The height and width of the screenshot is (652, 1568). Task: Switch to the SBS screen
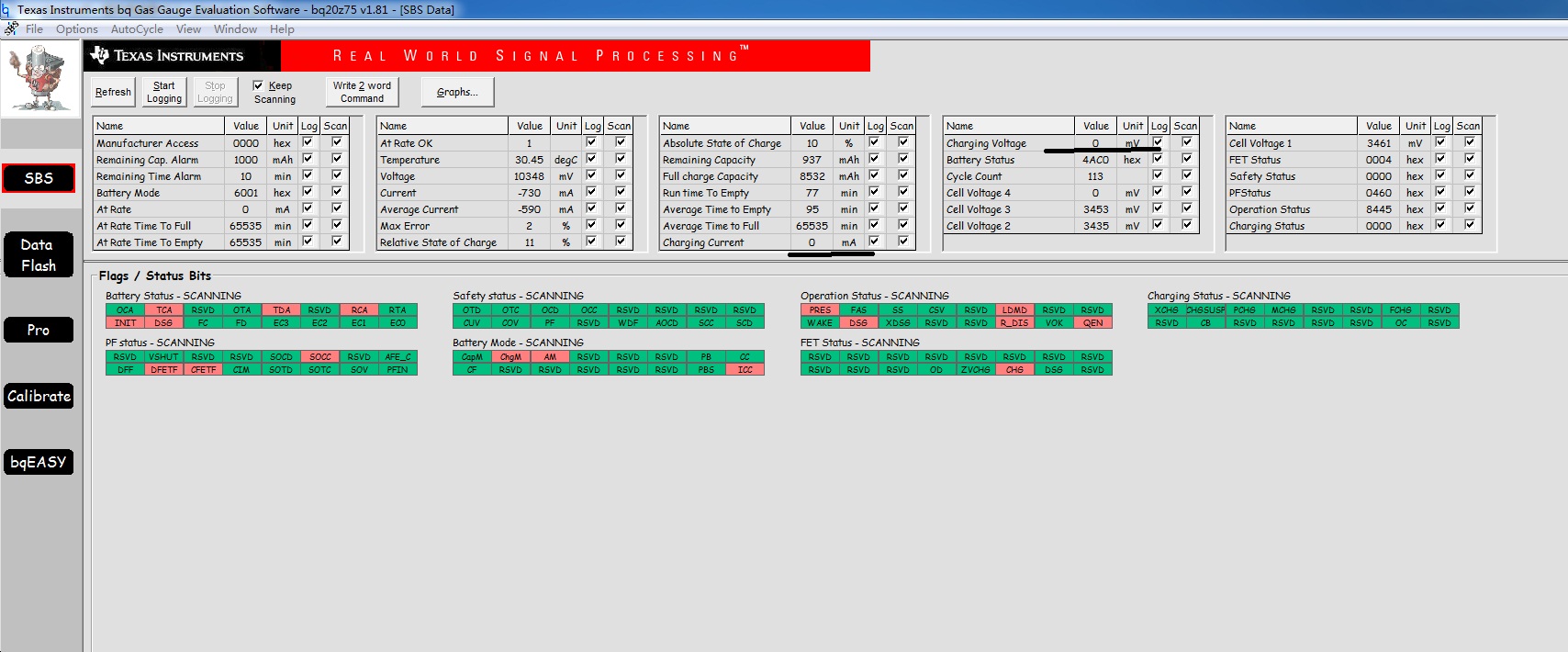coord(39,178)
